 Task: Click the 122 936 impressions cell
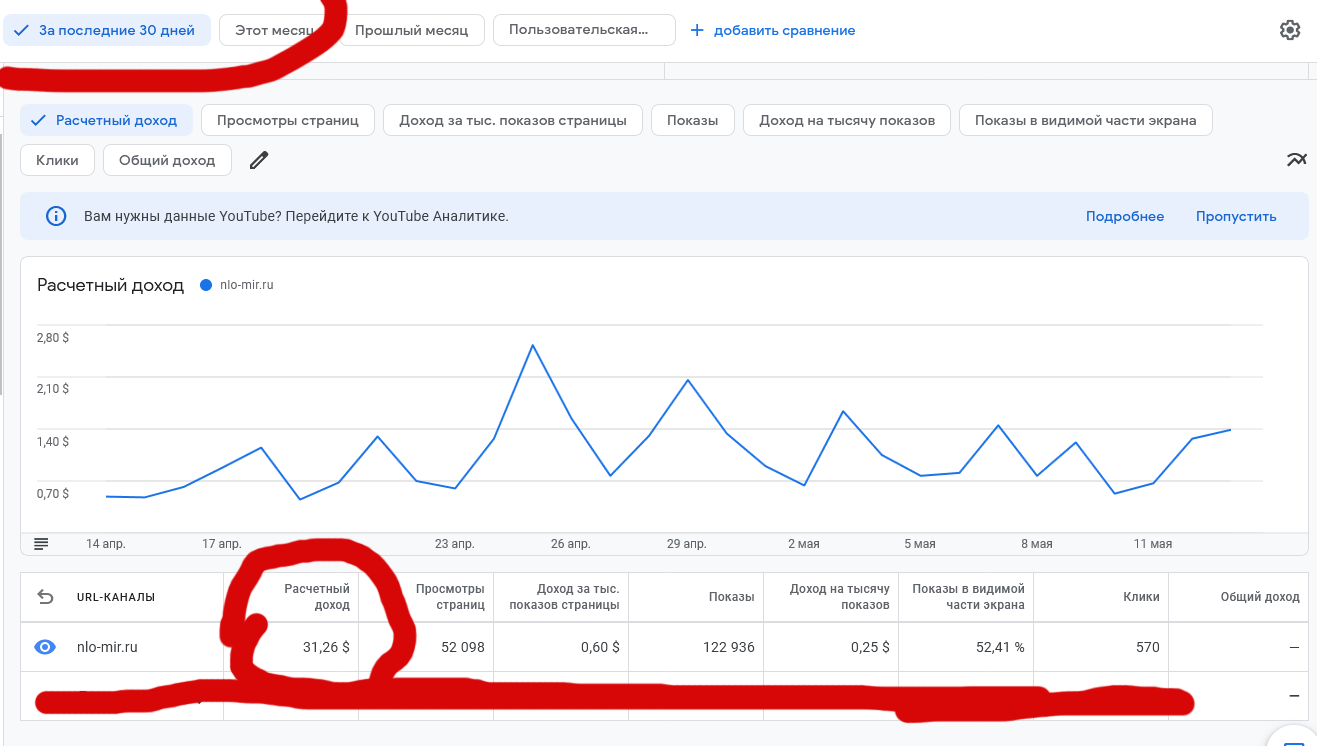pos(727,647)
